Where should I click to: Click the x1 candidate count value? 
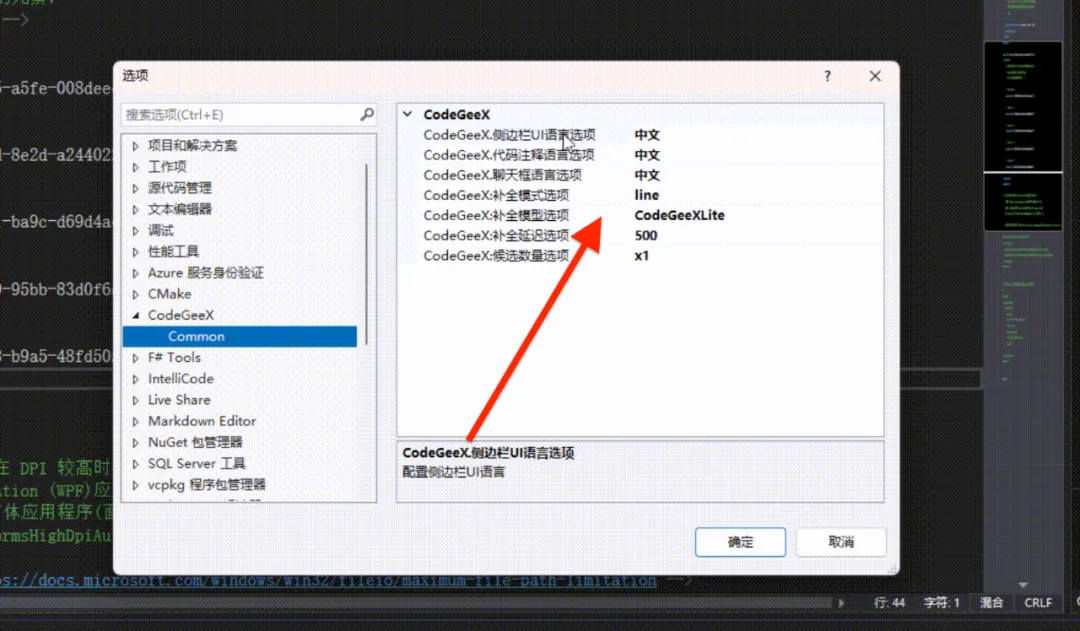tap(641, 256)
